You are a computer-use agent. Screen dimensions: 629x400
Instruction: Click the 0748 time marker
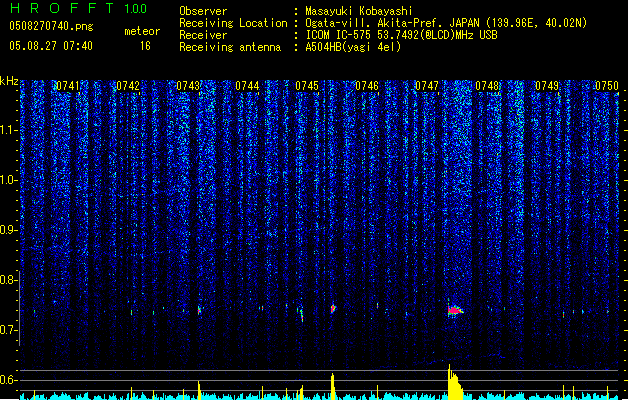point(487,86)
